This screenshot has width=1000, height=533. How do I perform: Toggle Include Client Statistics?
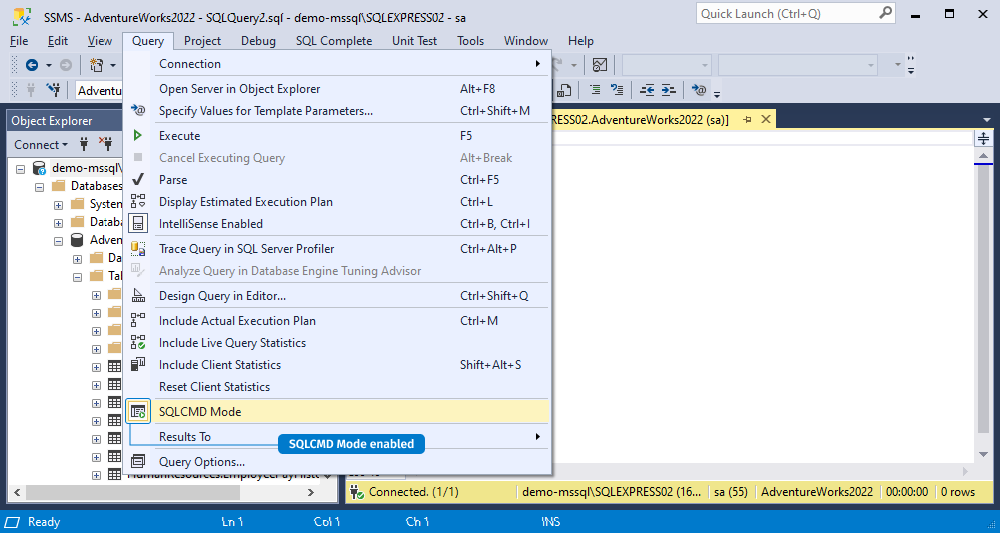point(339,365)
